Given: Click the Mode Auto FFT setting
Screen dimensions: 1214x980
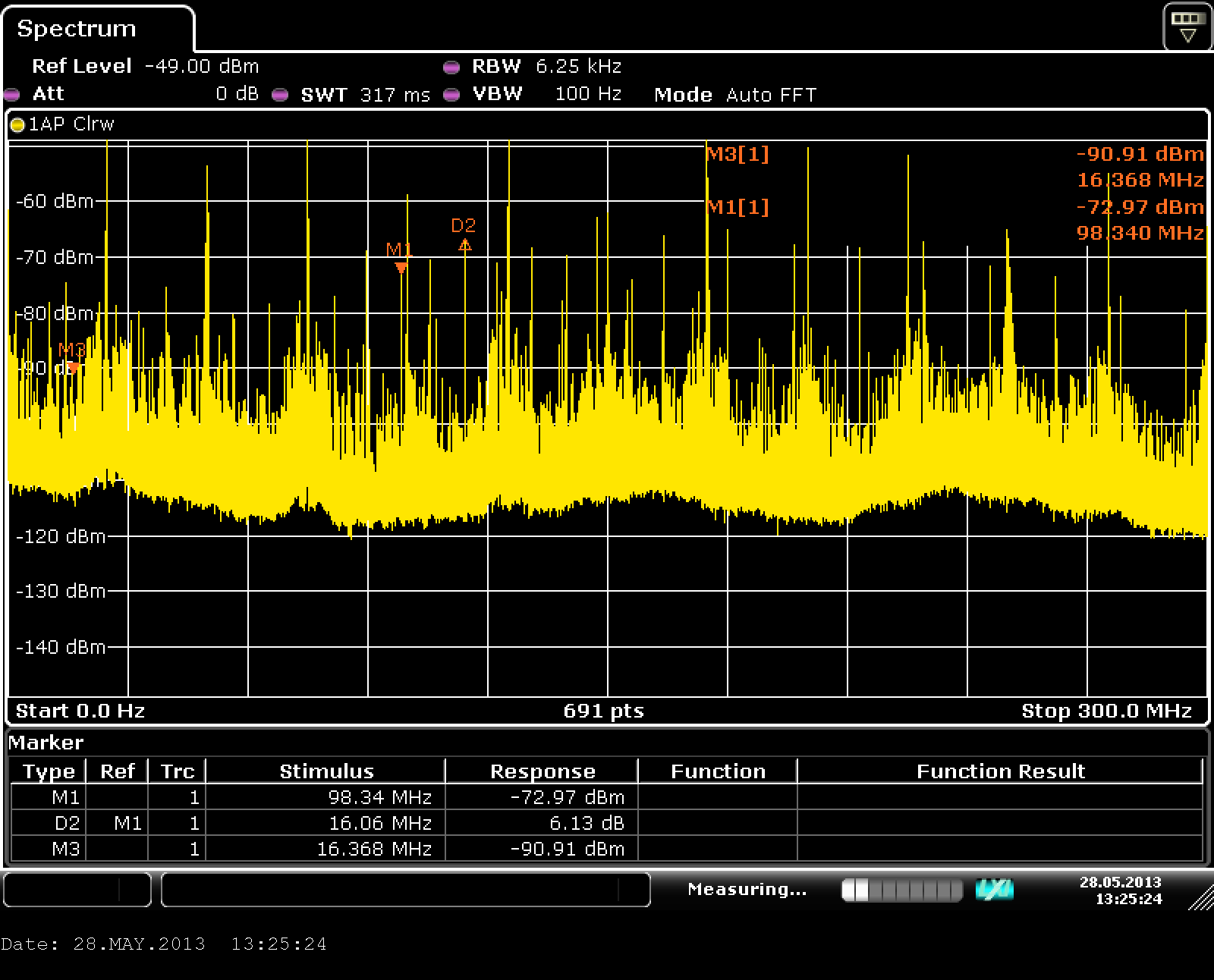Looking at the screenshot, I should [734, 95].
